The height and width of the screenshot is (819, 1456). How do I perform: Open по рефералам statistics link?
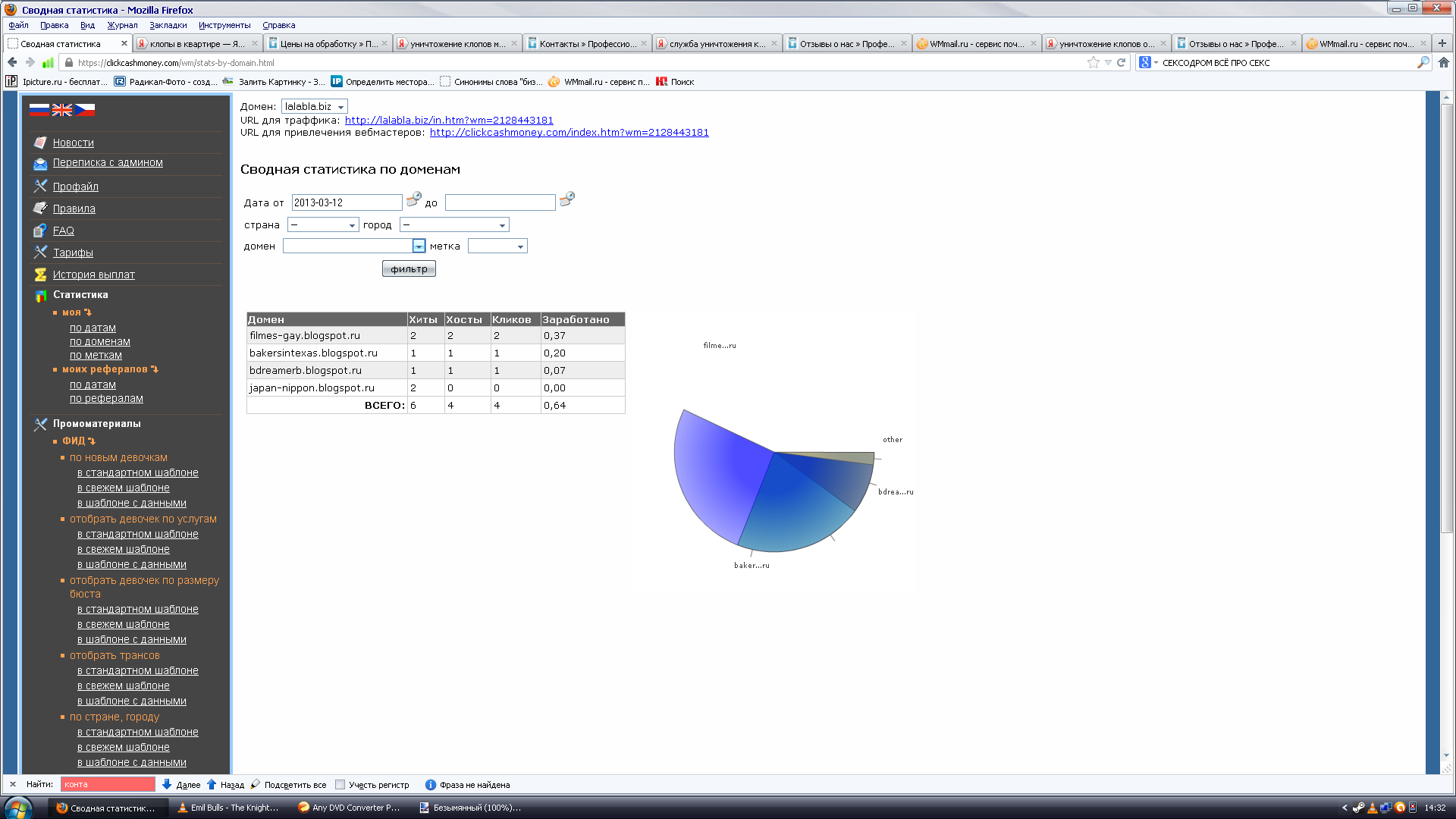pos(106,398)
